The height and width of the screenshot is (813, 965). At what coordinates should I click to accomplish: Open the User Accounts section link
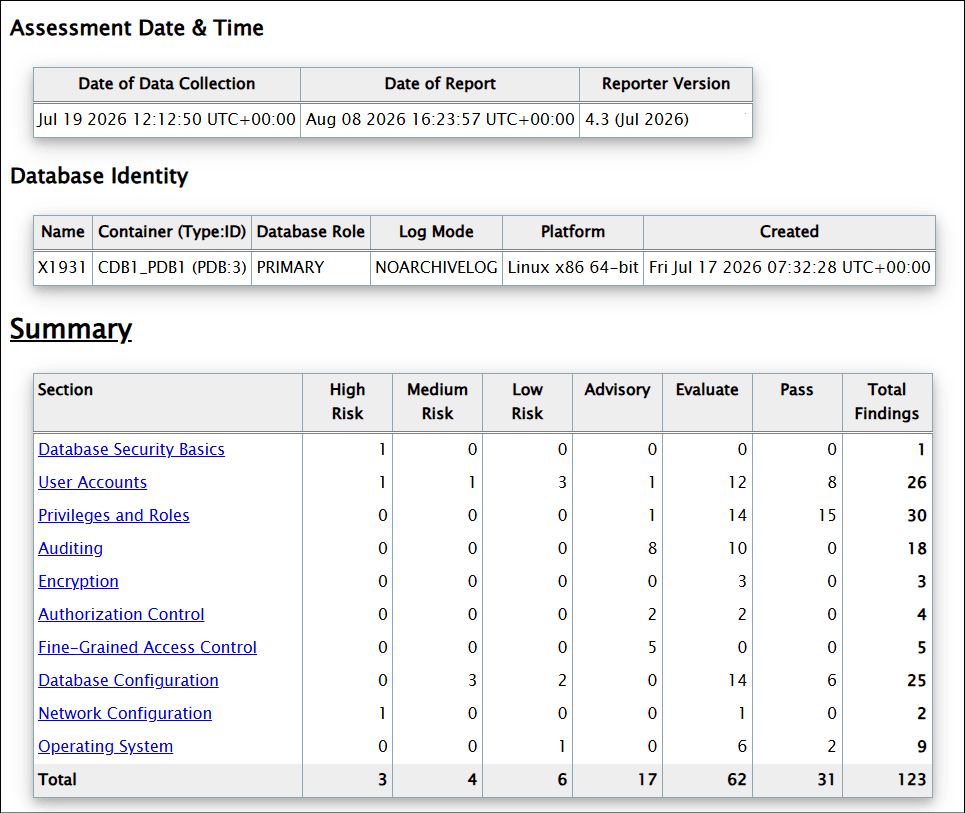(92, 483)
